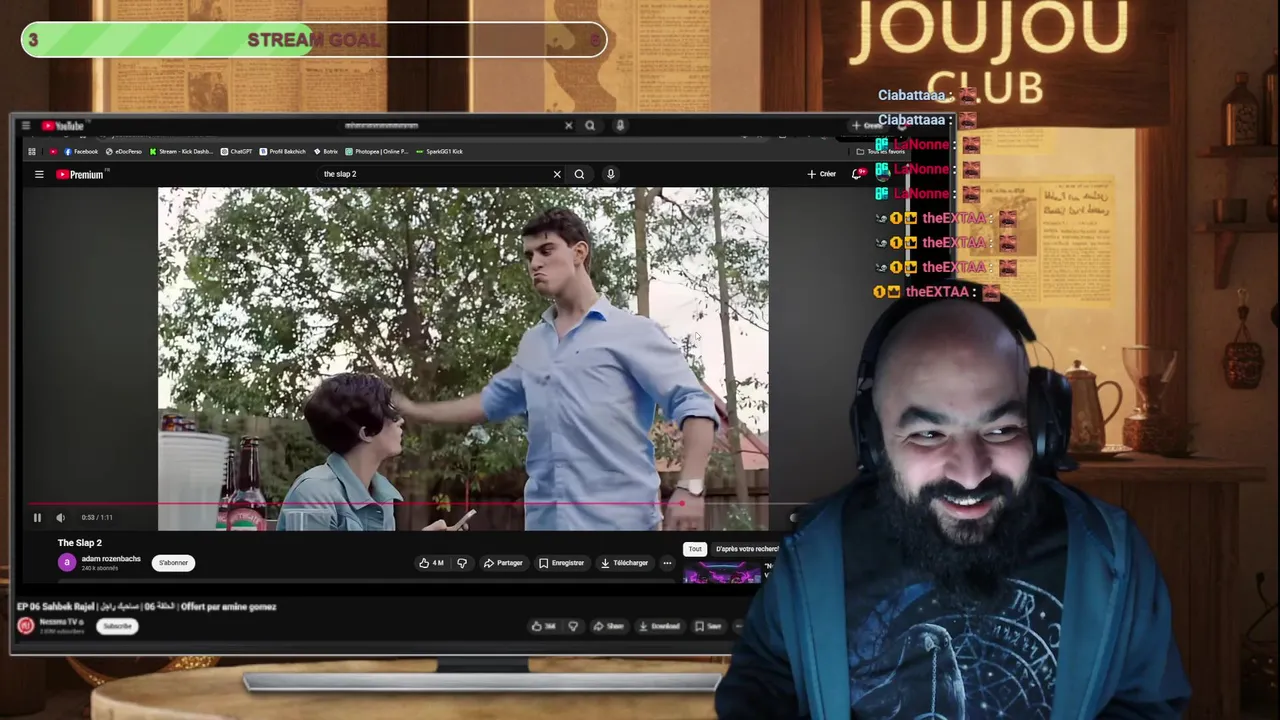Open the ChatGPT bookmark

(x=237, y=152)
